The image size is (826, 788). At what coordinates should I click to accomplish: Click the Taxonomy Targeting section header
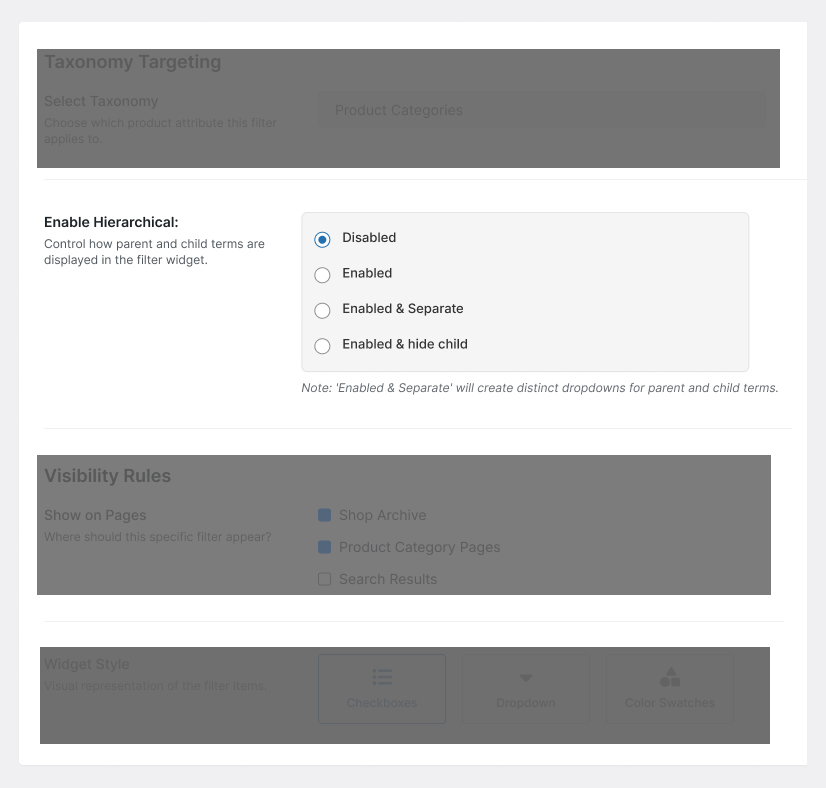[132, 61]
